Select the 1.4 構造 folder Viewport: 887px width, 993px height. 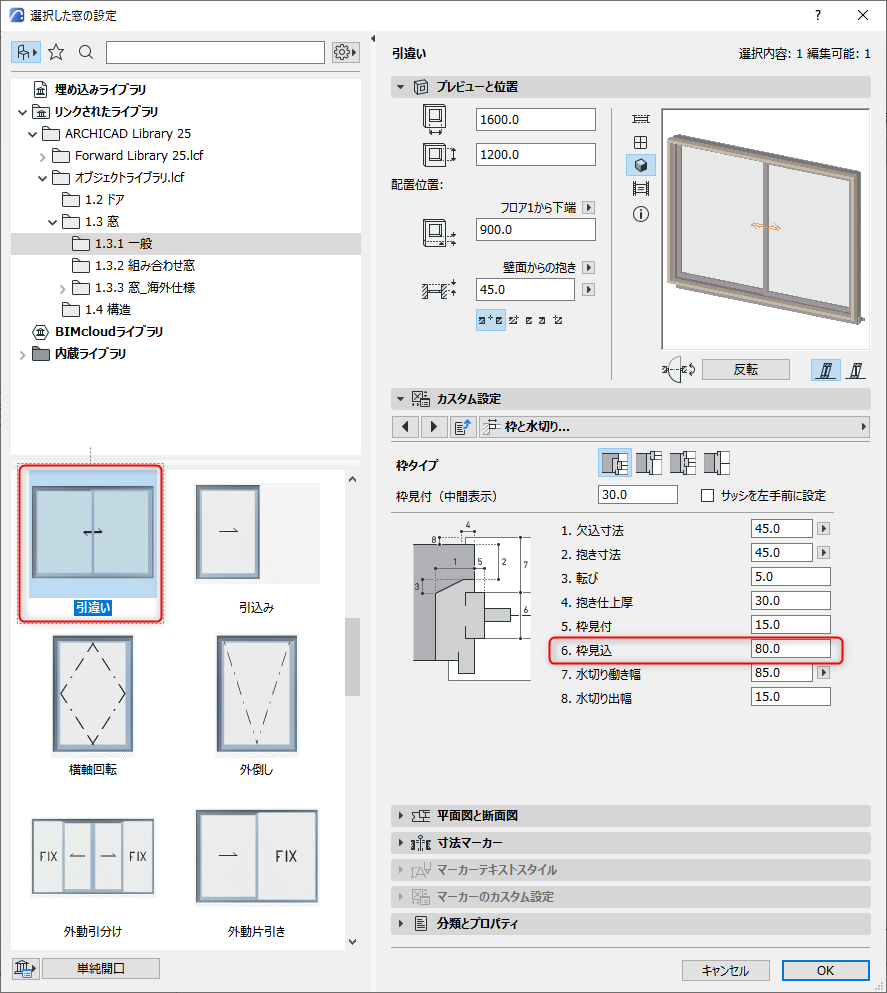(x=97, y=309)
